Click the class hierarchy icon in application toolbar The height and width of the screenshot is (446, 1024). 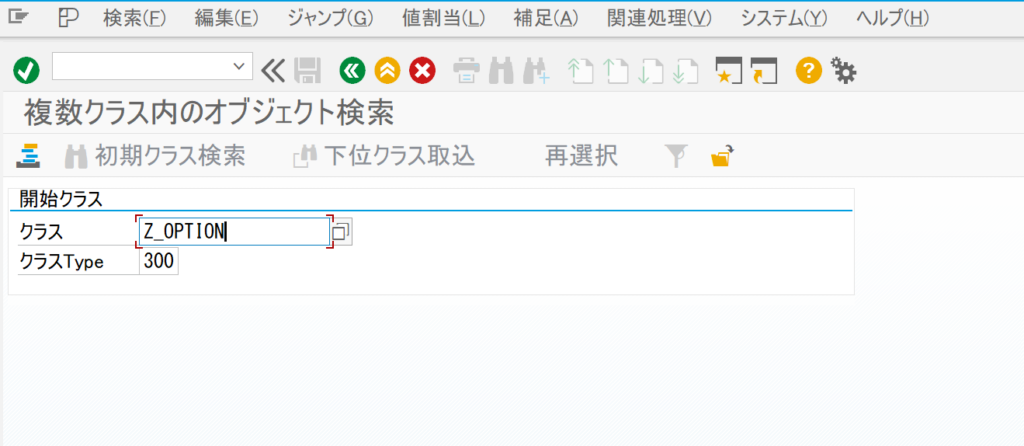coord(28,156)
